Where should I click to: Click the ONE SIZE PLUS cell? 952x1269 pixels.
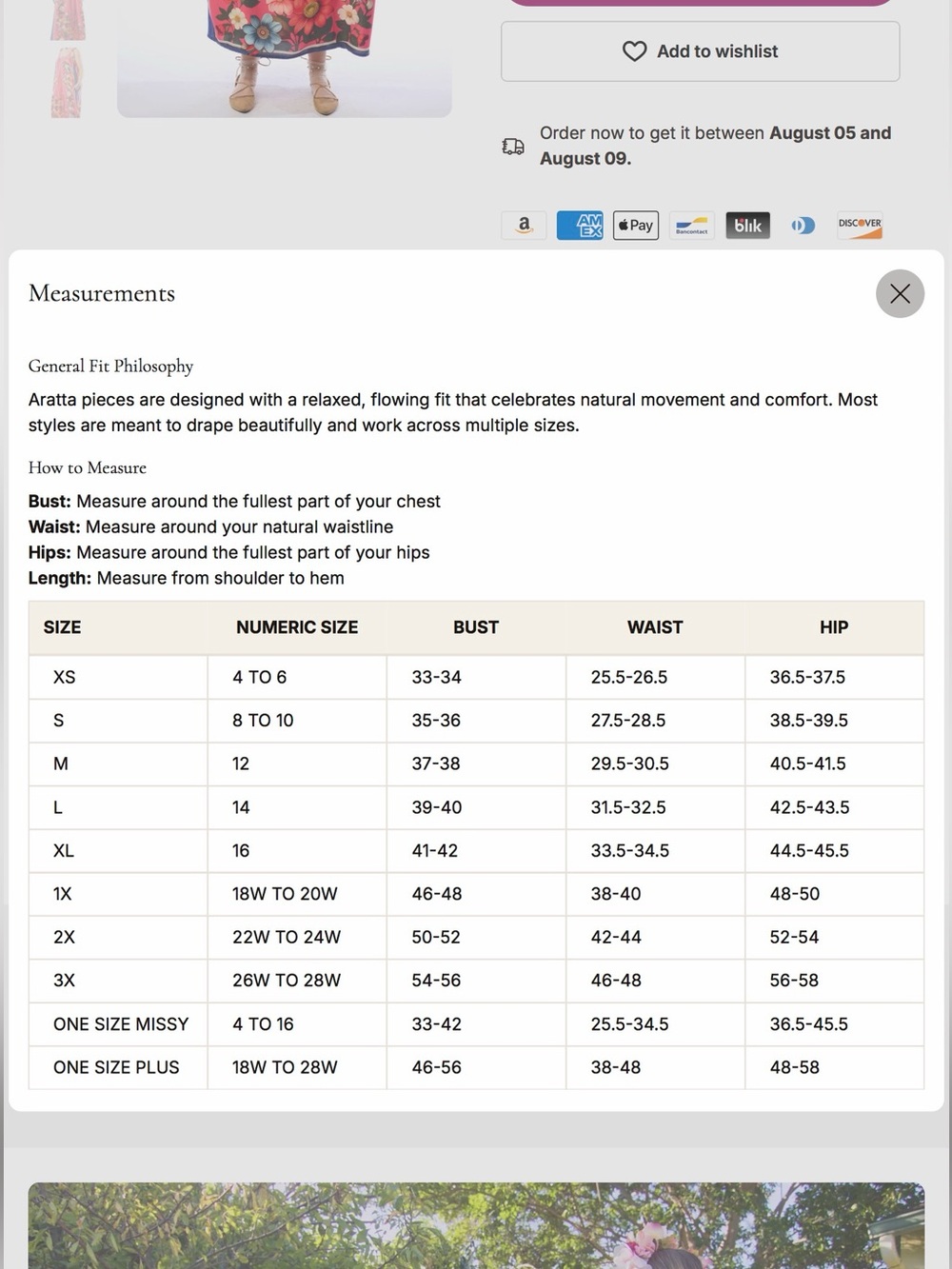[x=118, y=1067]
